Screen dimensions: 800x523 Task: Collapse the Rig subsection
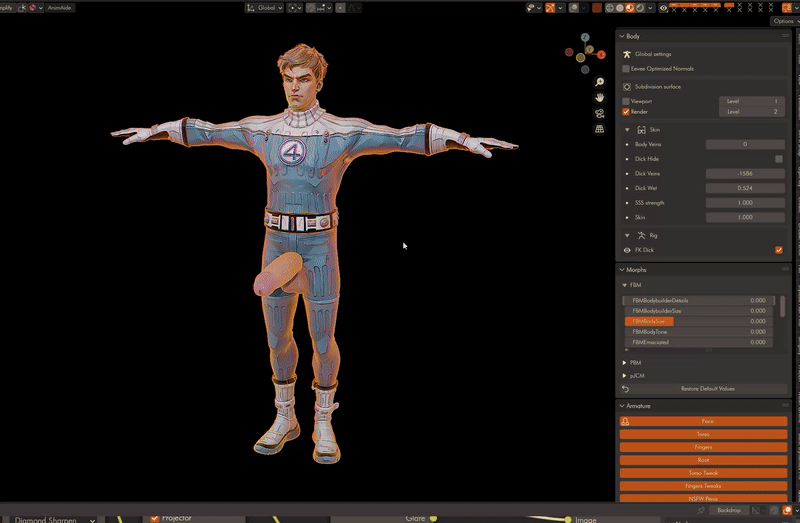tap(627, 235)
